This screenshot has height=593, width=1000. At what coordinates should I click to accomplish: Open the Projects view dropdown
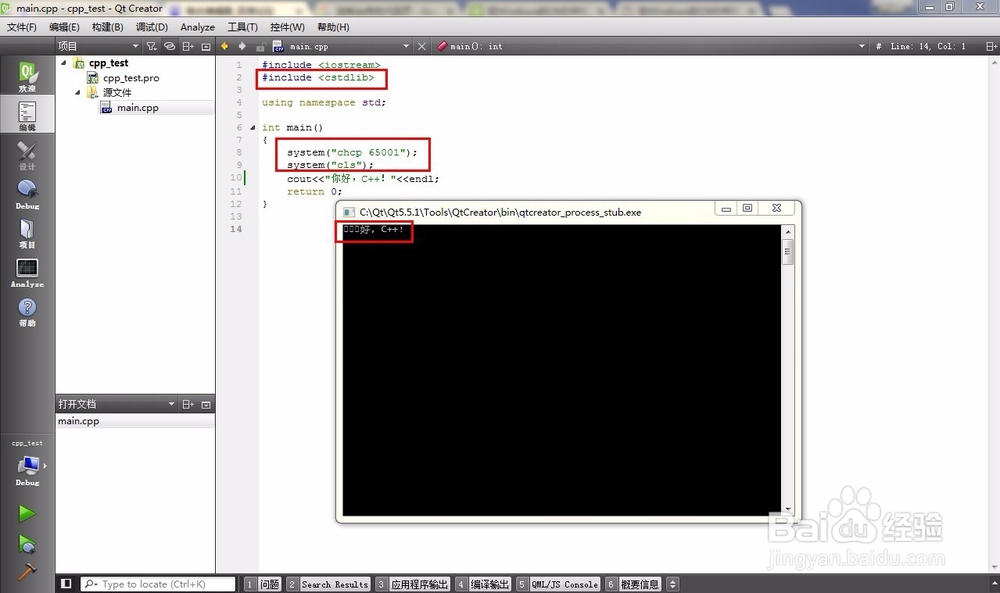click(x=98, y=46)
